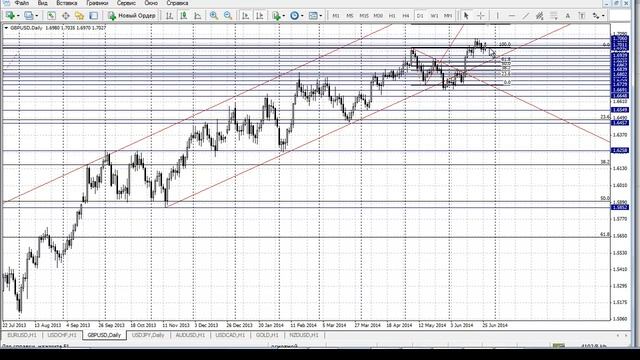Open the New Chart toolbar icon
This screenshot has height=360, width=640.
tap(10, 16)
